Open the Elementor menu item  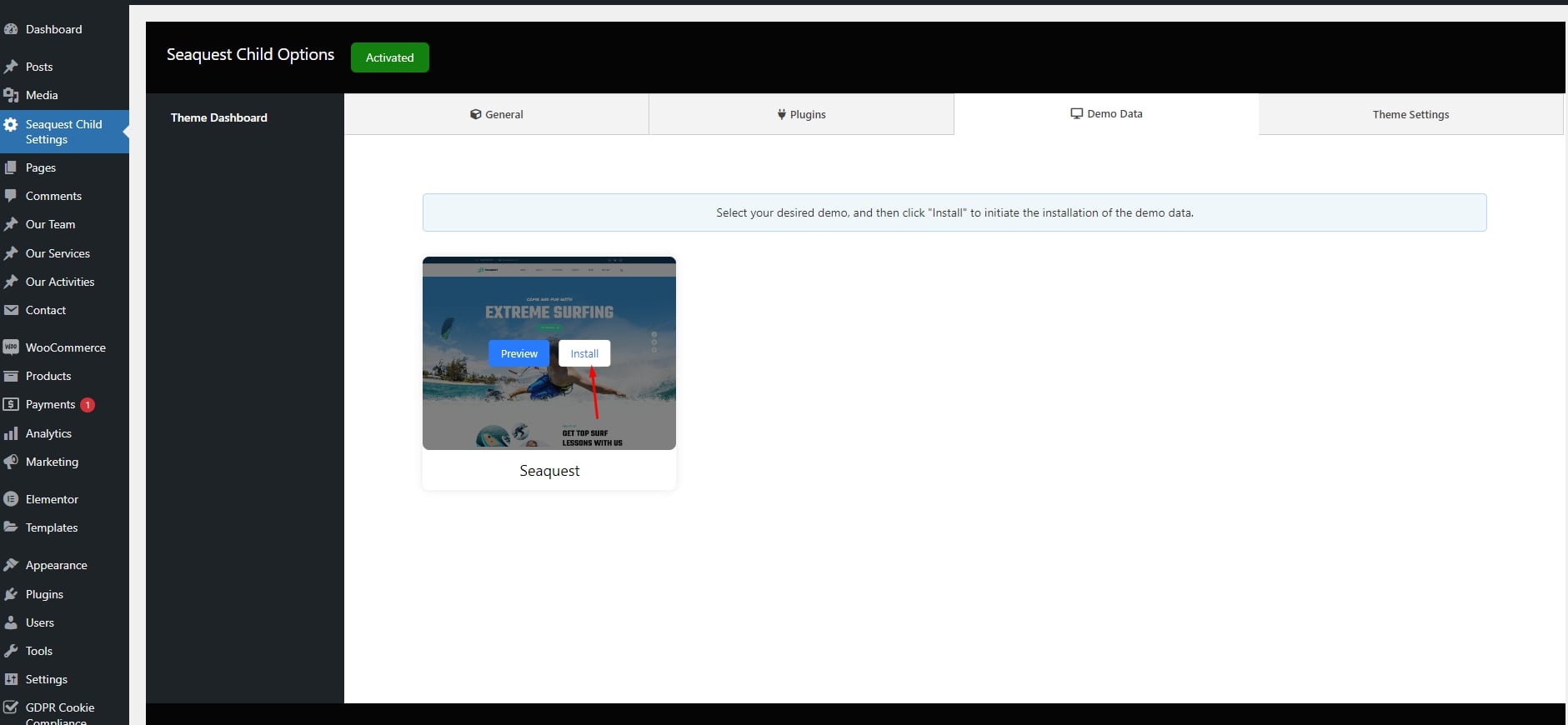coord(64,499)
